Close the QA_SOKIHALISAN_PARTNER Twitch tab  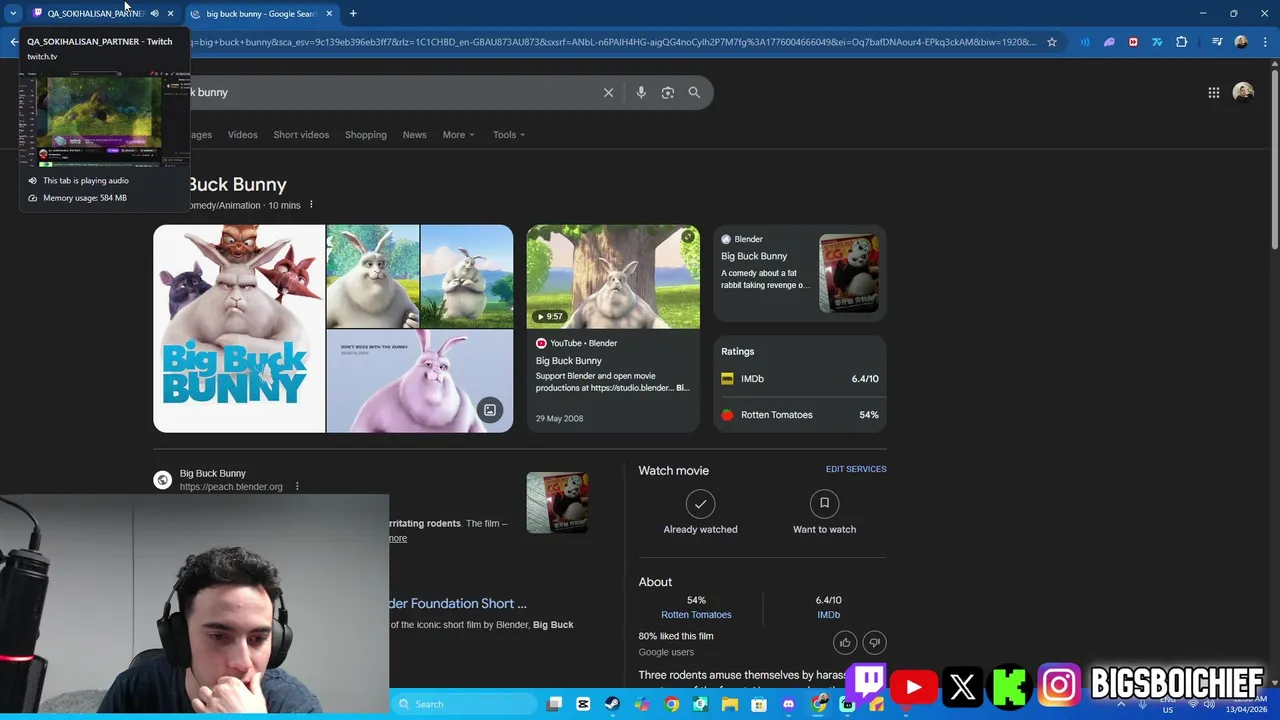pyautogui.click(x=170, y=13)
